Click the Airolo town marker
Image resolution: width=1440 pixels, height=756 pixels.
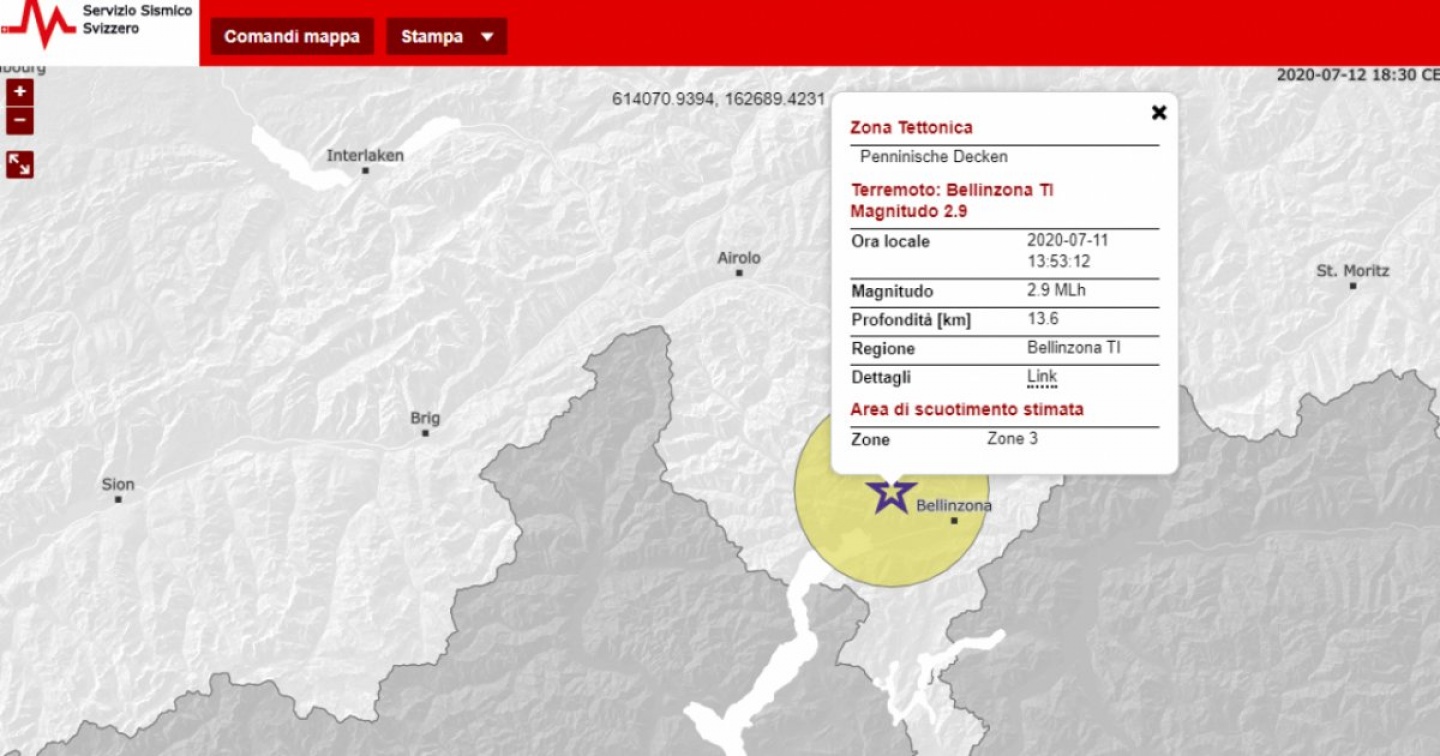(739, 273)
